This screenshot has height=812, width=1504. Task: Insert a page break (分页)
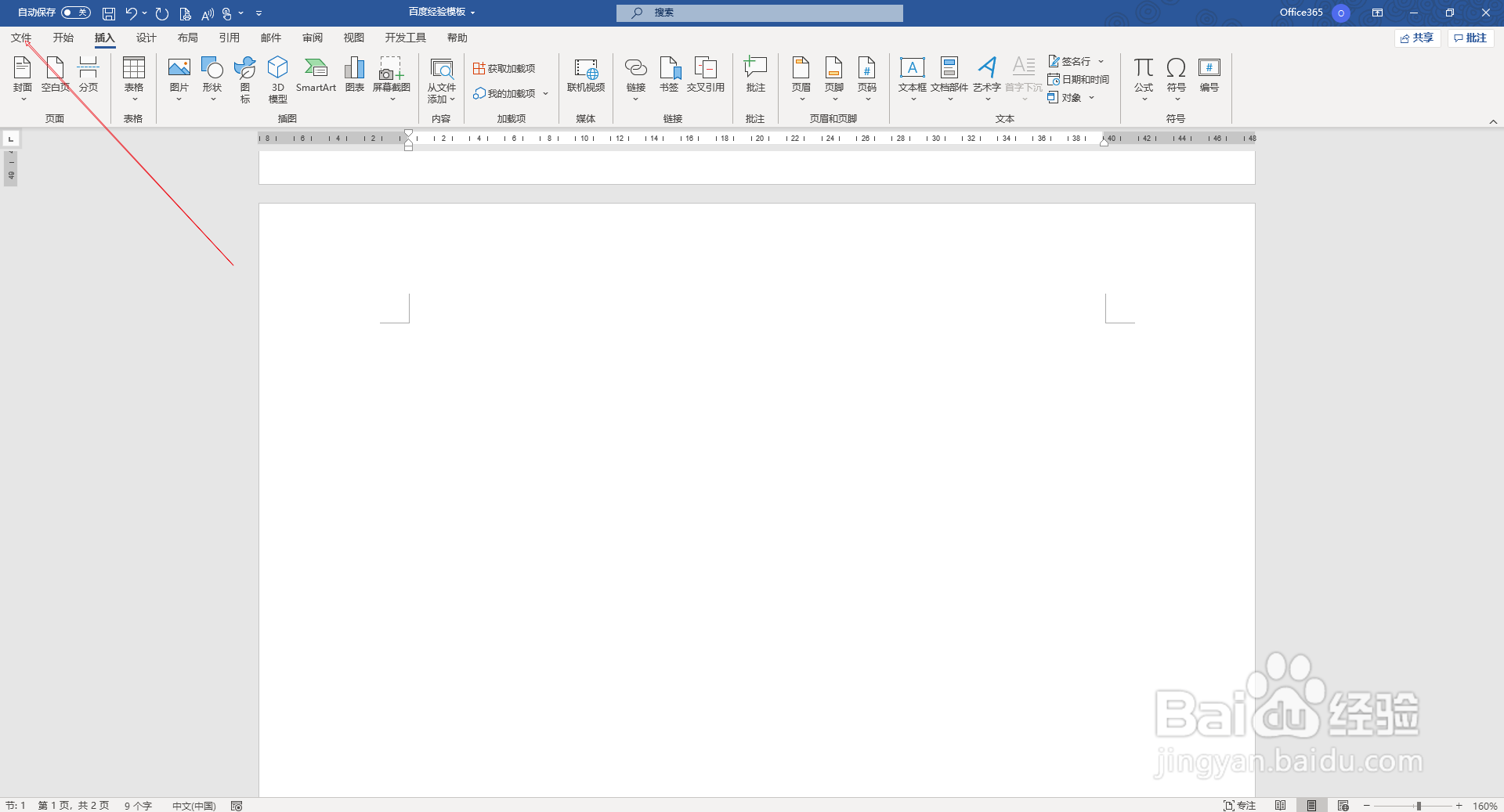click(89, 75)
